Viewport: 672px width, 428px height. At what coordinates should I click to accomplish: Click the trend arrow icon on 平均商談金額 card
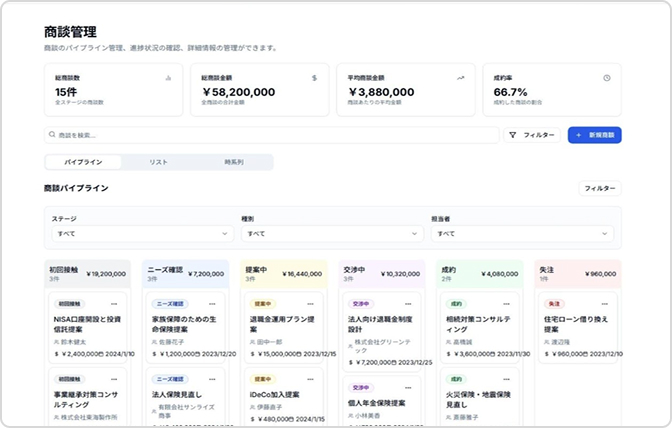[461, 77]
